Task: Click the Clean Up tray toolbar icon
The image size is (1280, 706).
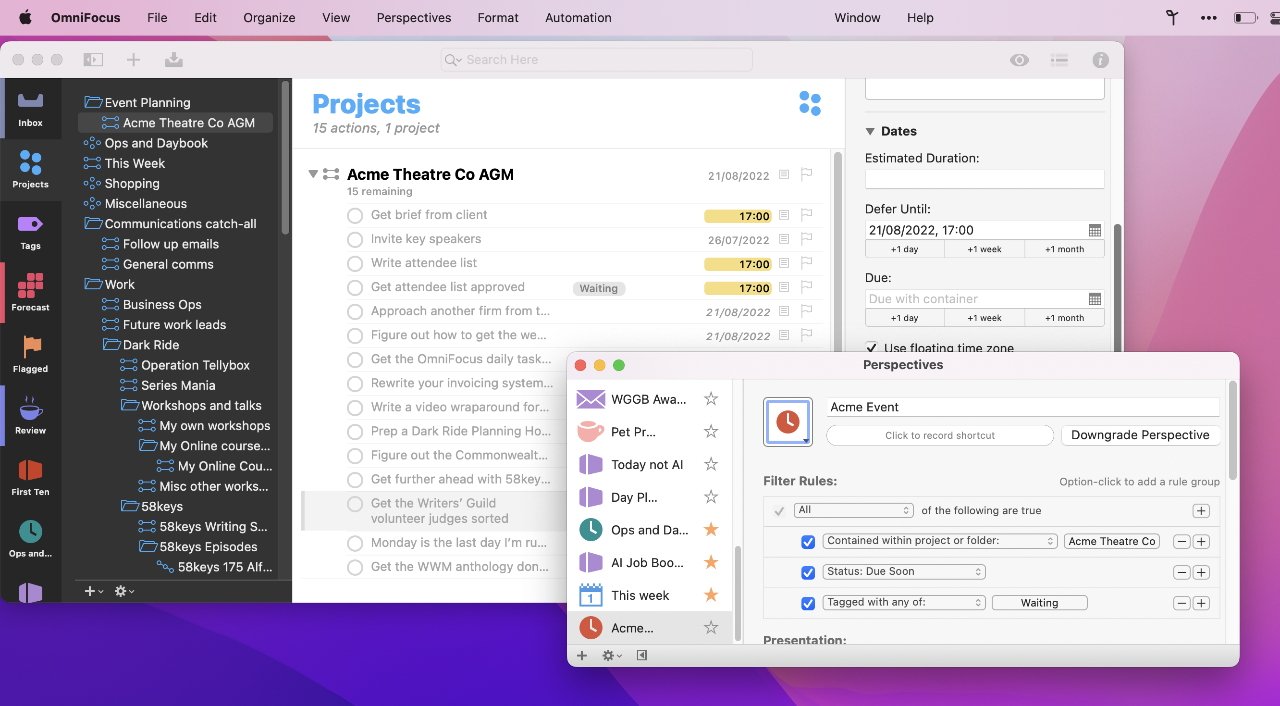Action: point(174,60)
